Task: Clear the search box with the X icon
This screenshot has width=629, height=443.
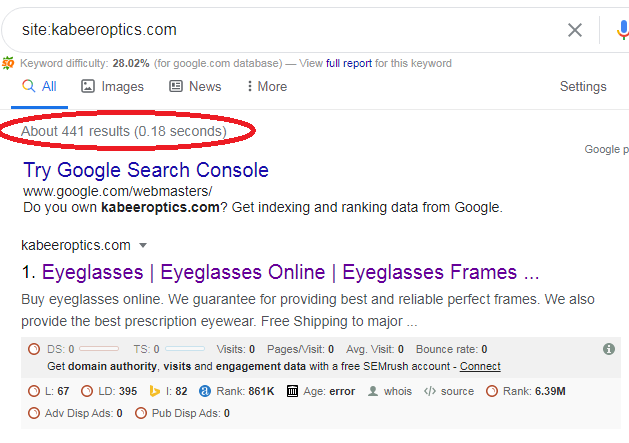Action: [574, 30]
